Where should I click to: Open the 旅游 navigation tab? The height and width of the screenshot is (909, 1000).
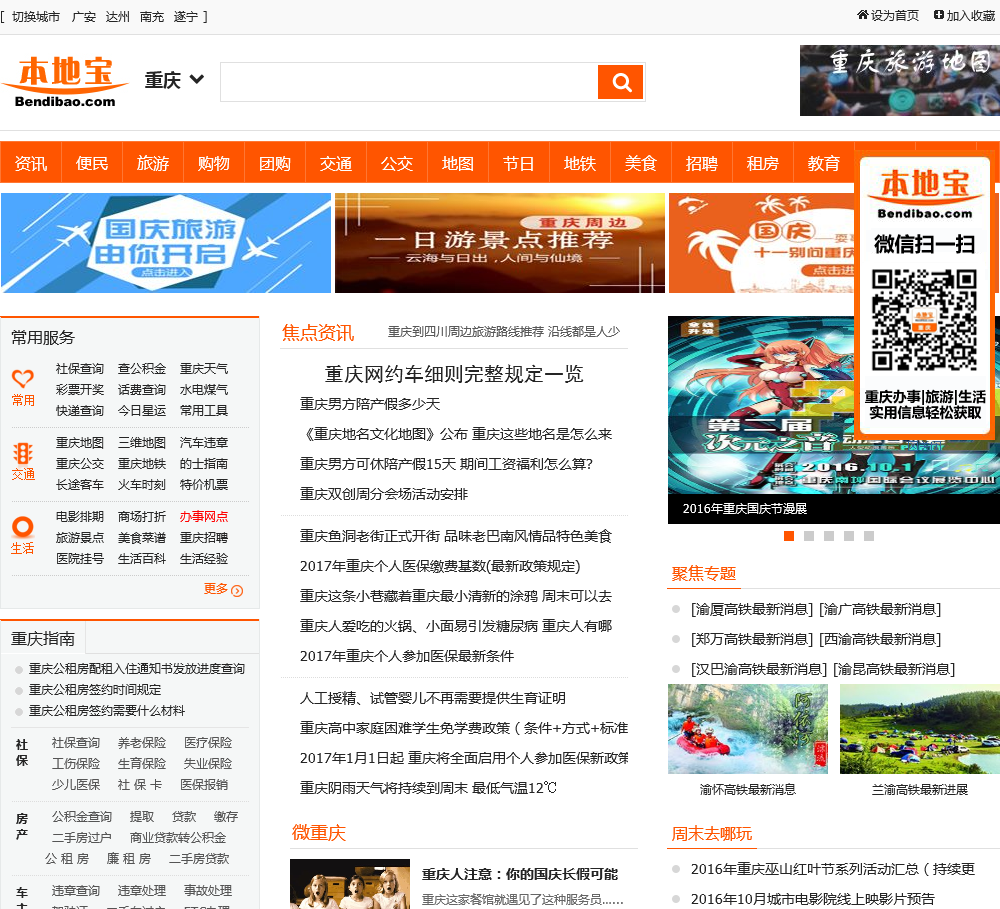[153, 163]
